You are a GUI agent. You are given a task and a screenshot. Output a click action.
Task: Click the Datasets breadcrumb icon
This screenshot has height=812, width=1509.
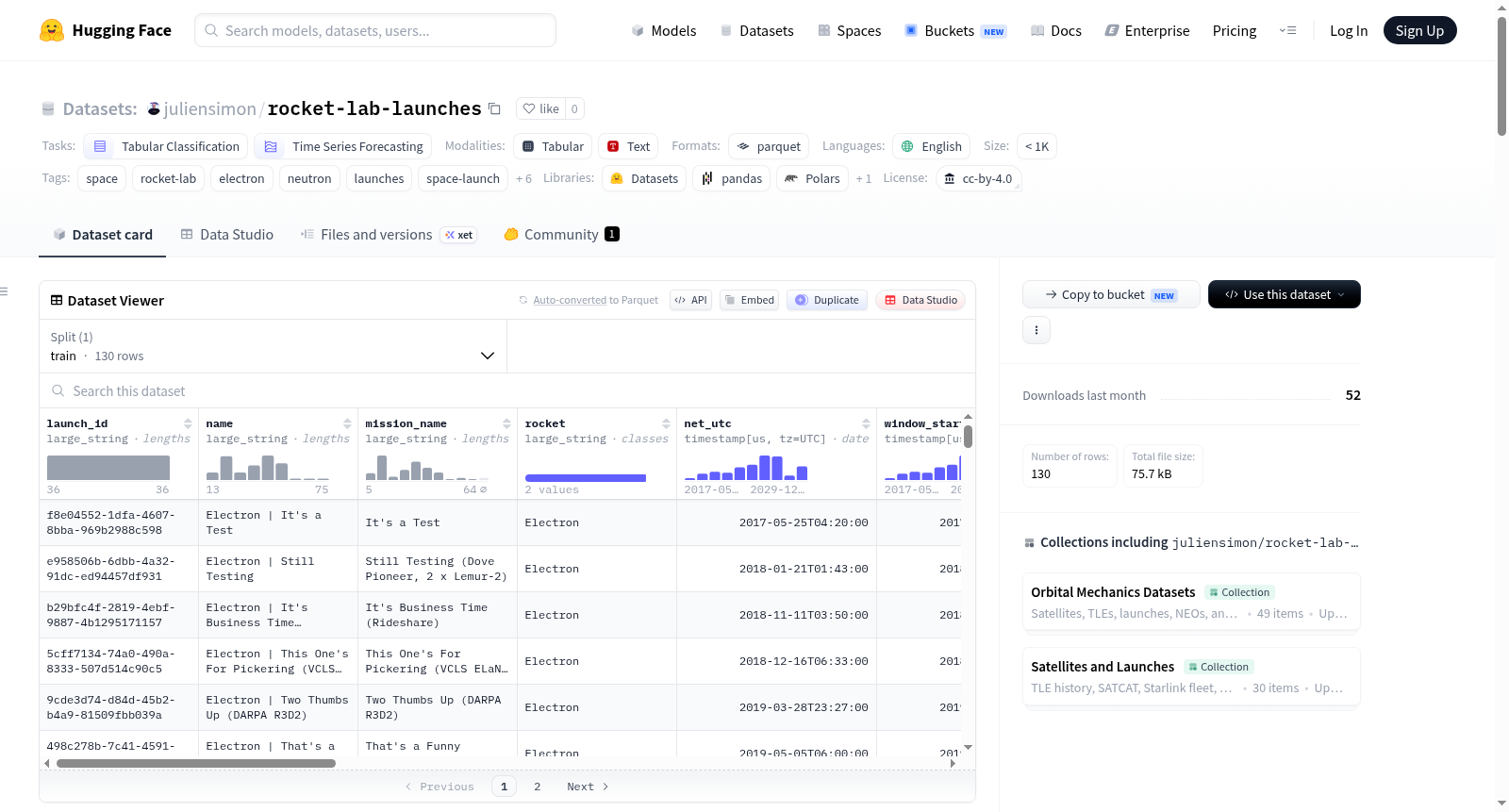tap(48, 109)
